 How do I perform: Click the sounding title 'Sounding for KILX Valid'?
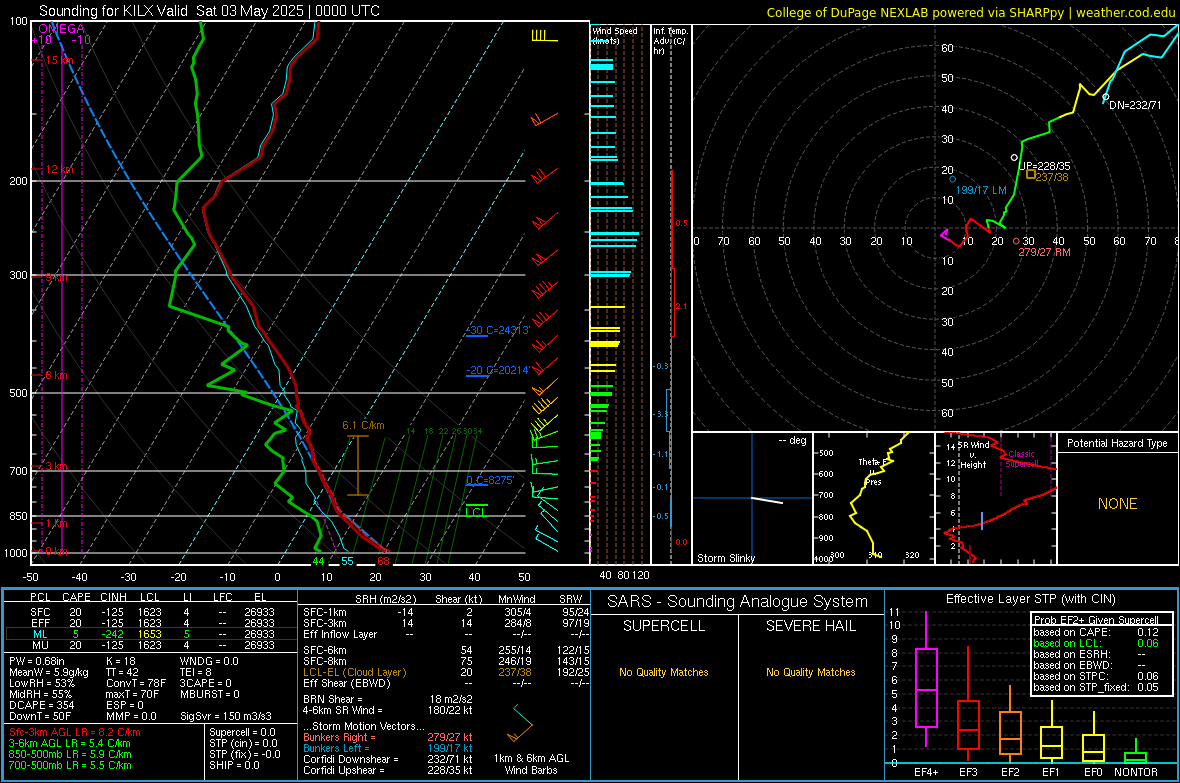(113, 11)
